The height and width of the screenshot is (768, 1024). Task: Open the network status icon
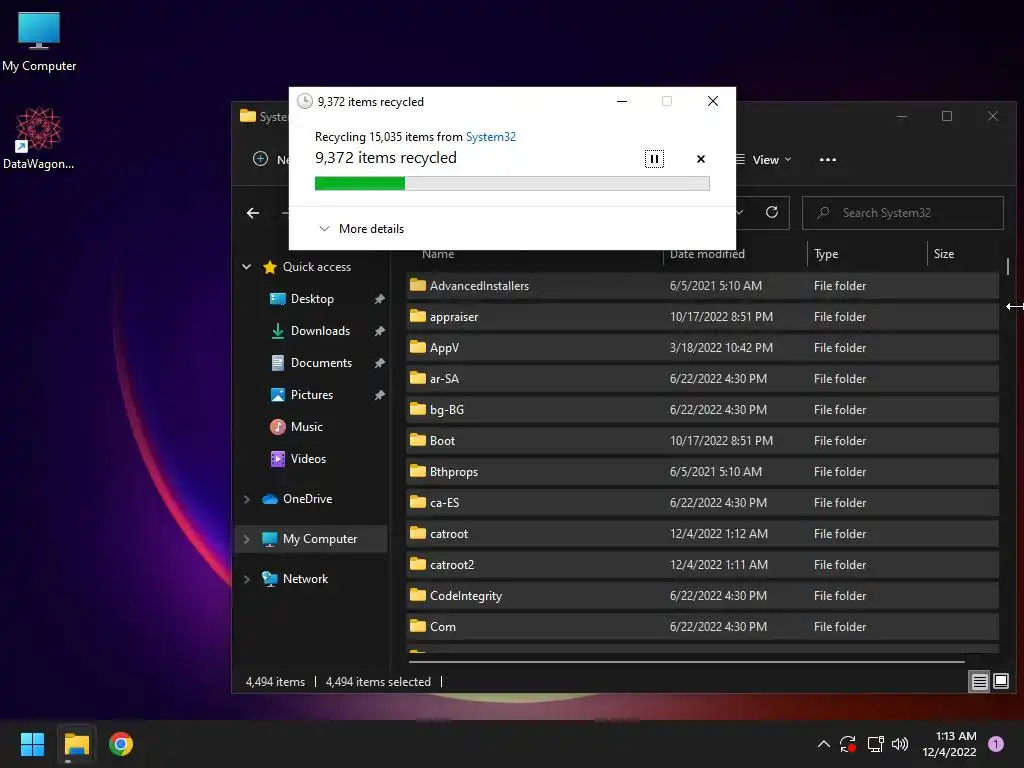pyautogui.click(x=875, y=744)
